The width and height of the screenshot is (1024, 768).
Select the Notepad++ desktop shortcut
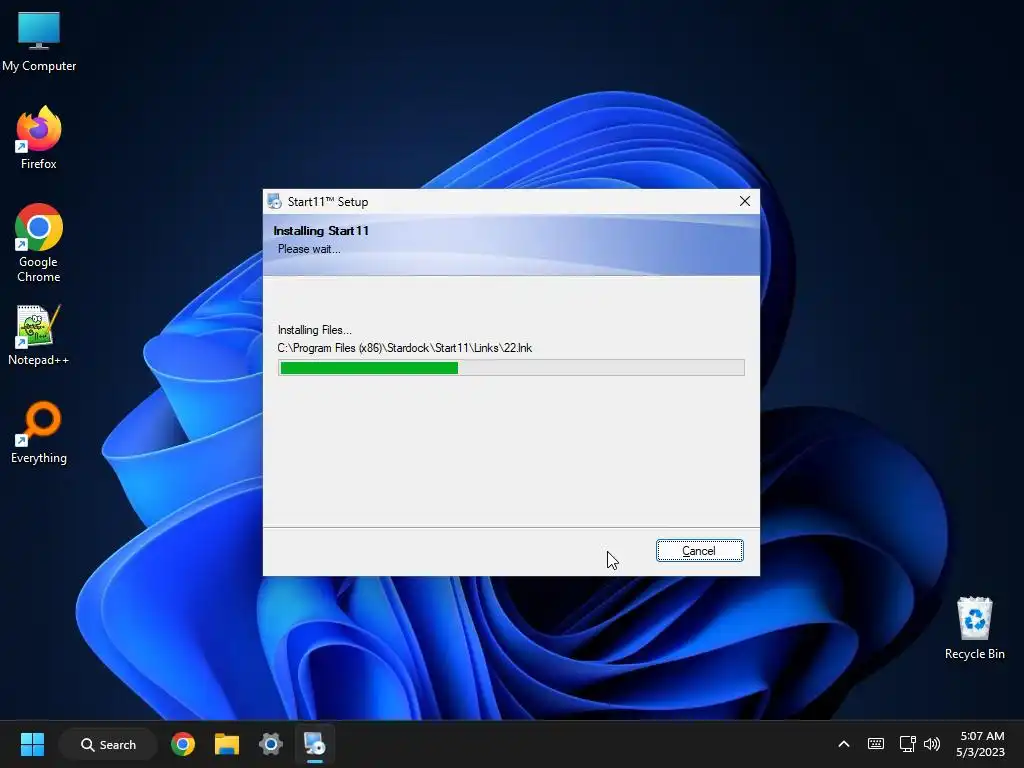click(39, 336)
